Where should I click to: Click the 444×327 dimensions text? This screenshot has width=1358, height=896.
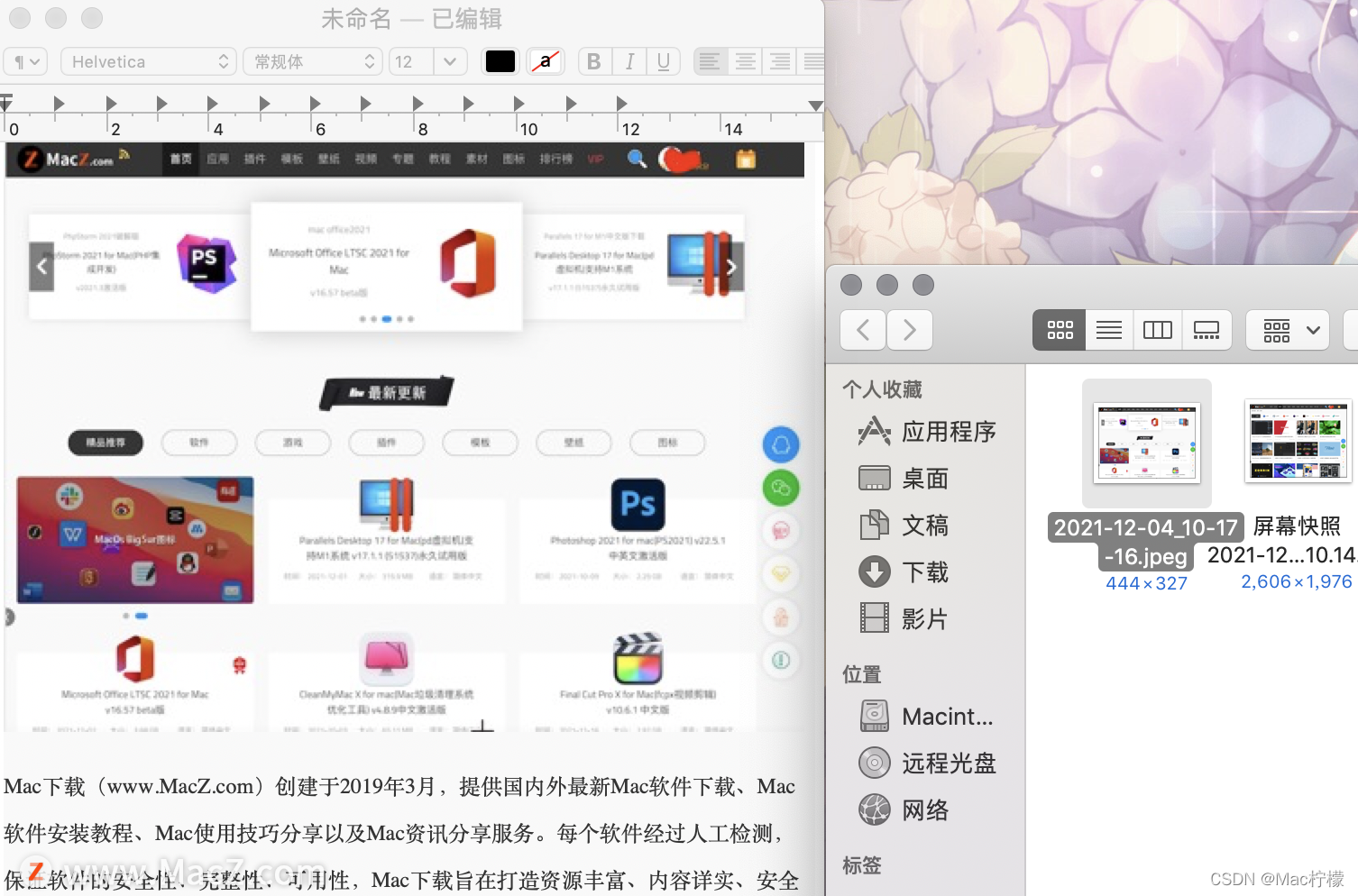(x=1146, y=583)
